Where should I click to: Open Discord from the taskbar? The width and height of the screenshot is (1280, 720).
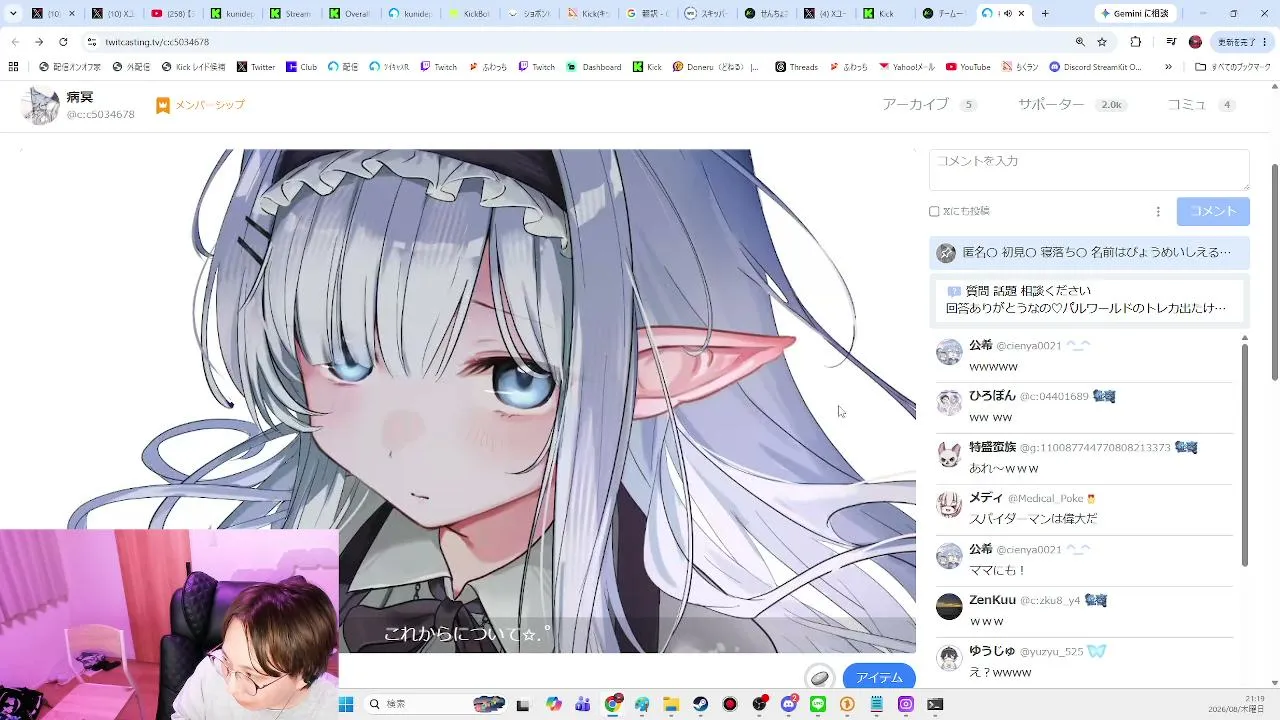tap(789, 704)
